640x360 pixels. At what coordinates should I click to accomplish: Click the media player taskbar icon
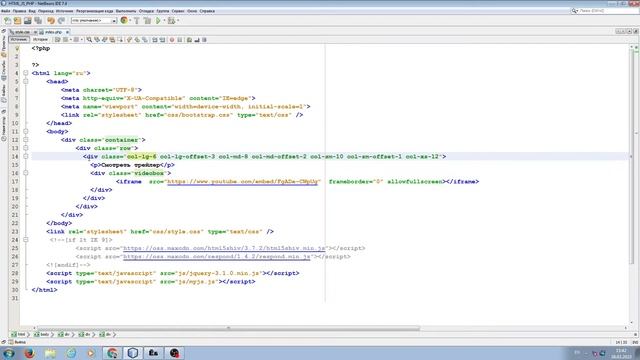tap(91, 353)
